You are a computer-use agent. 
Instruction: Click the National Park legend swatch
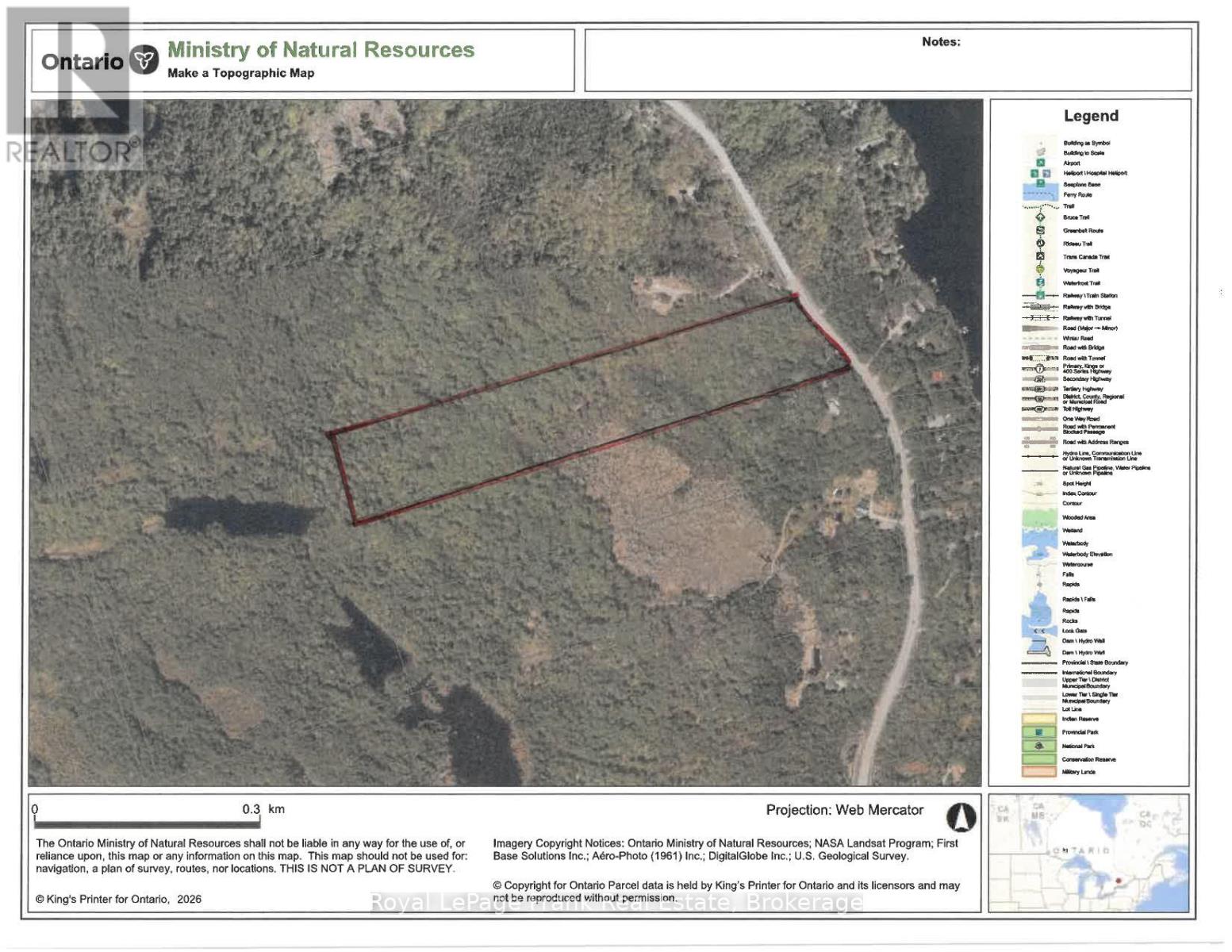click(1039, 746)
